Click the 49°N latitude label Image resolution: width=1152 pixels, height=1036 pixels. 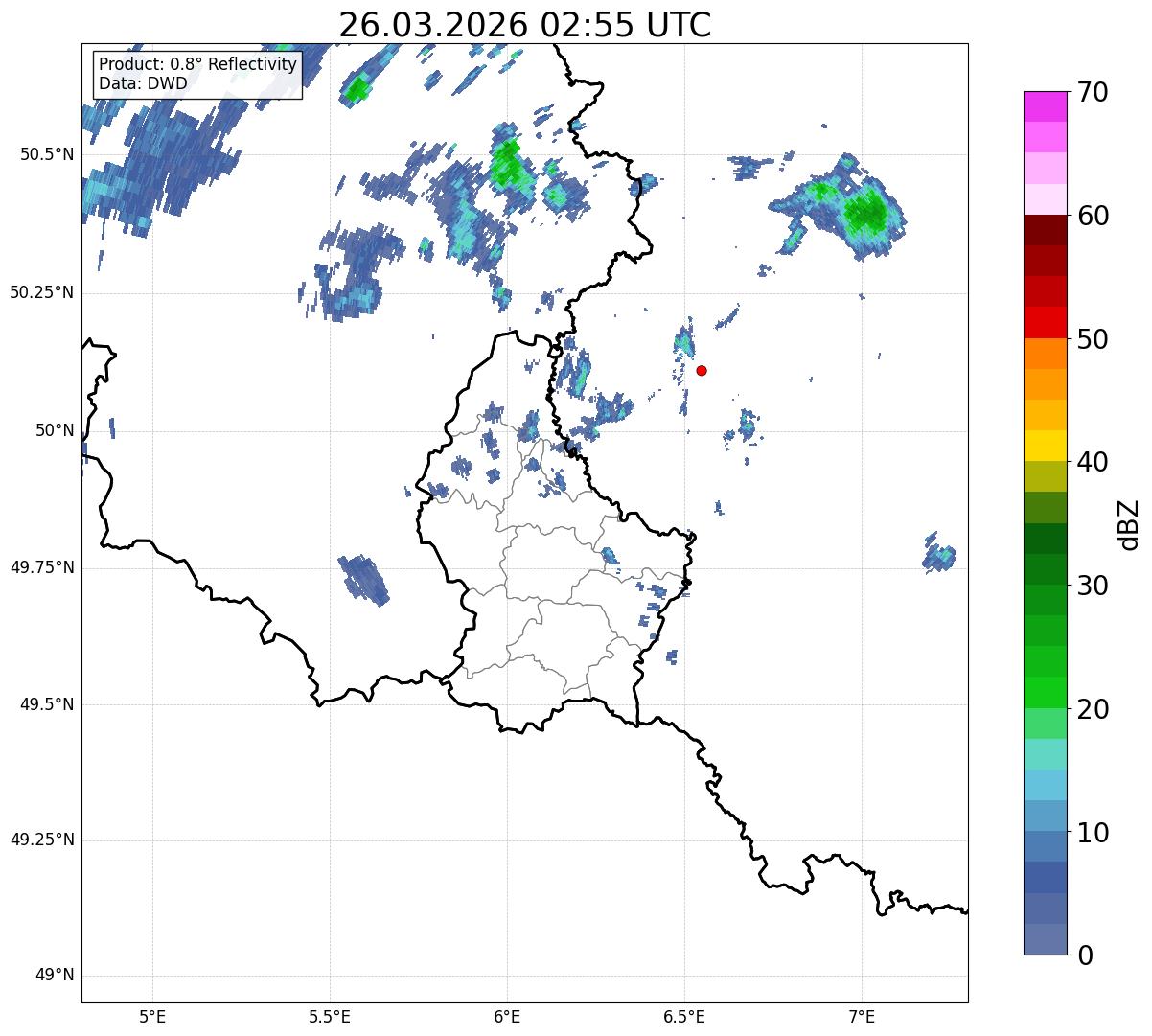pos(55,976)
